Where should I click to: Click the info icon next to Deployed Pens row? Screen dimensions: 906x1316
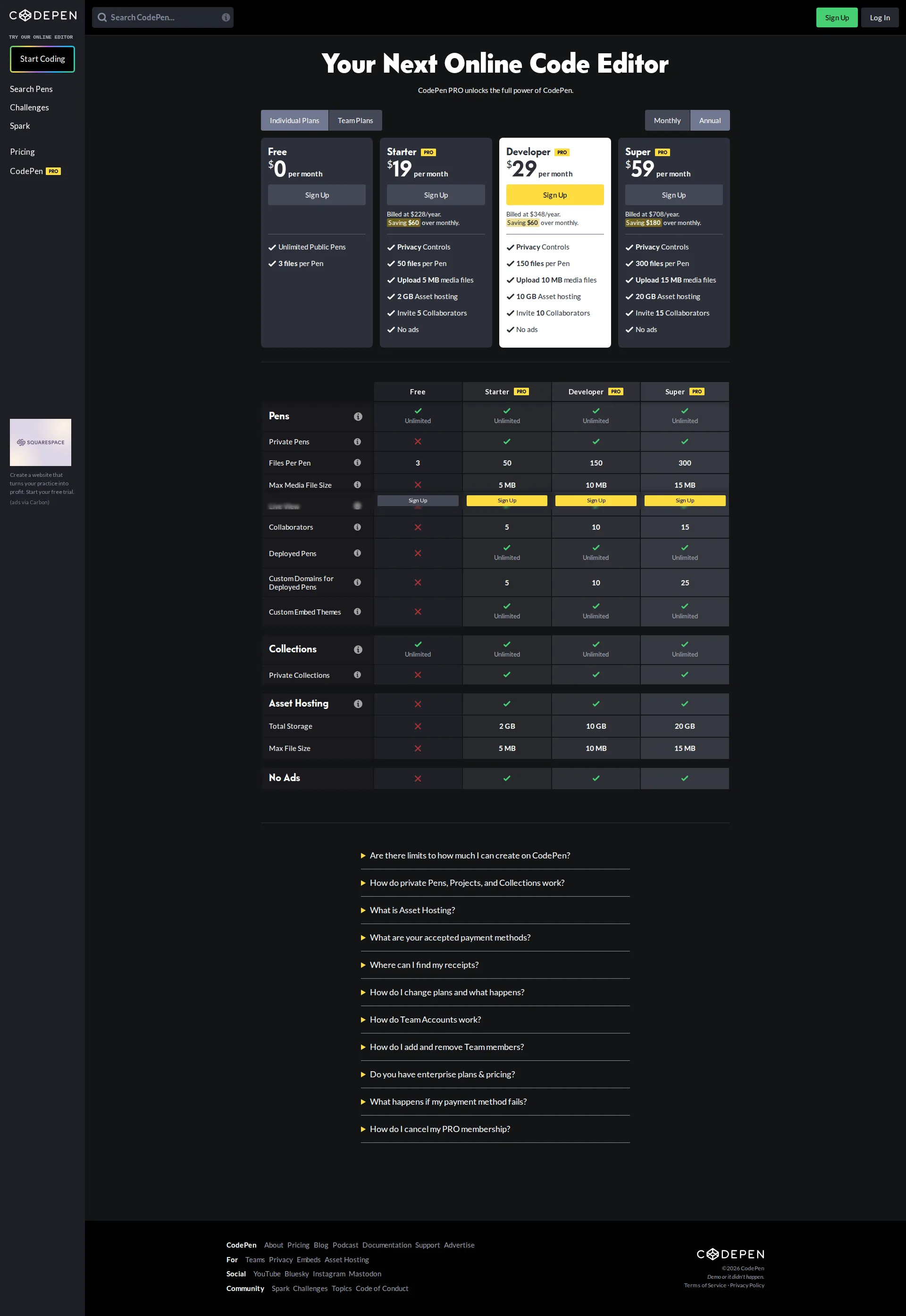pos(358,553)
